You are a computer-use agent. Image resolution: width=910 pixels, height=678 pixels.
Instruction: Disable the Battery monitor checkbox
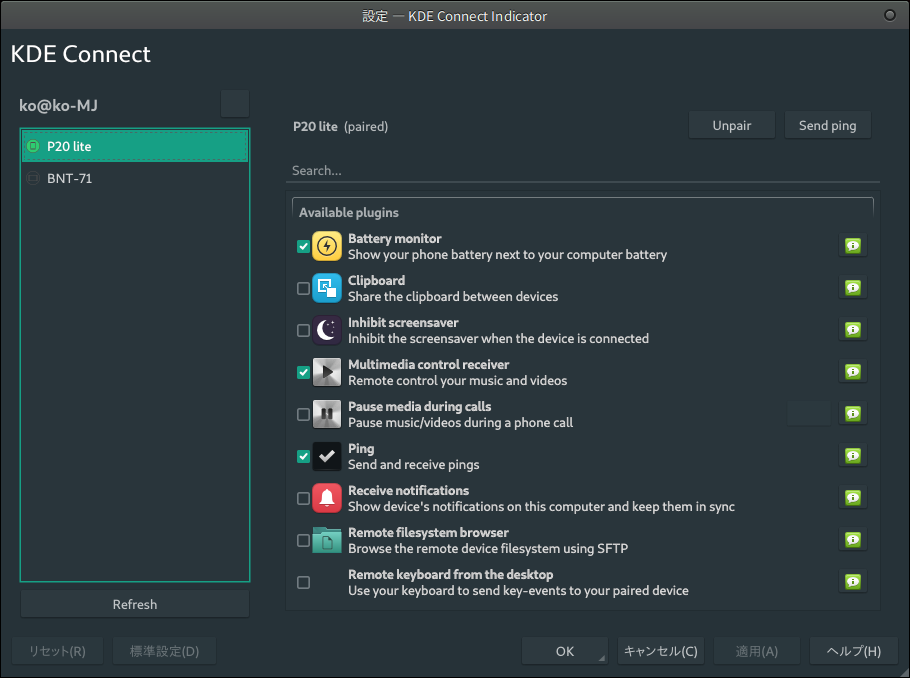[x=303, y=246]
